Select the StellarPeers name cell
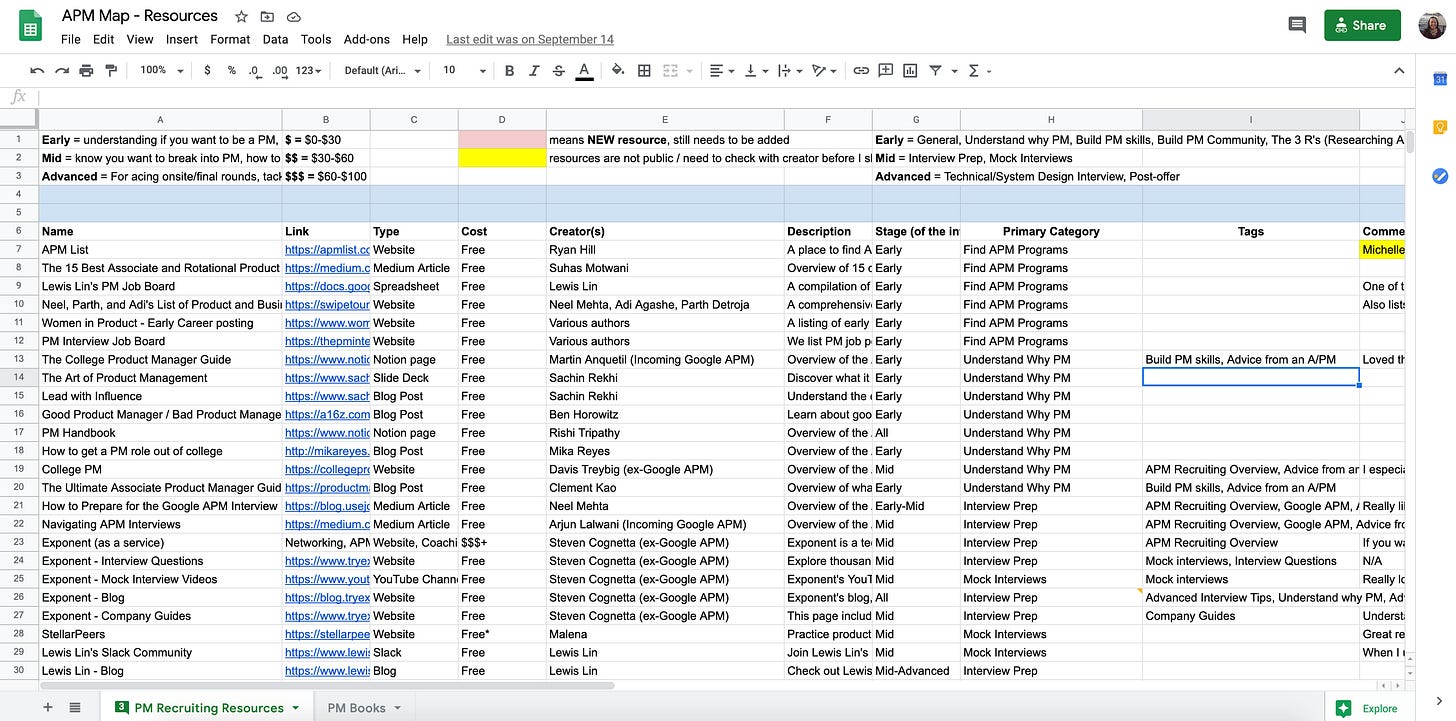 tap(160, 634)
